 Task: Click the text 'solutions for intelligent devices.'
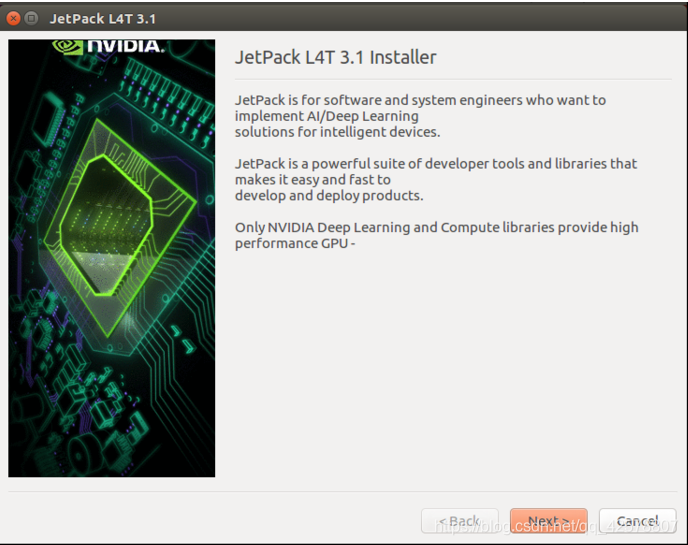pyautogui.click(x=337, y=132)
